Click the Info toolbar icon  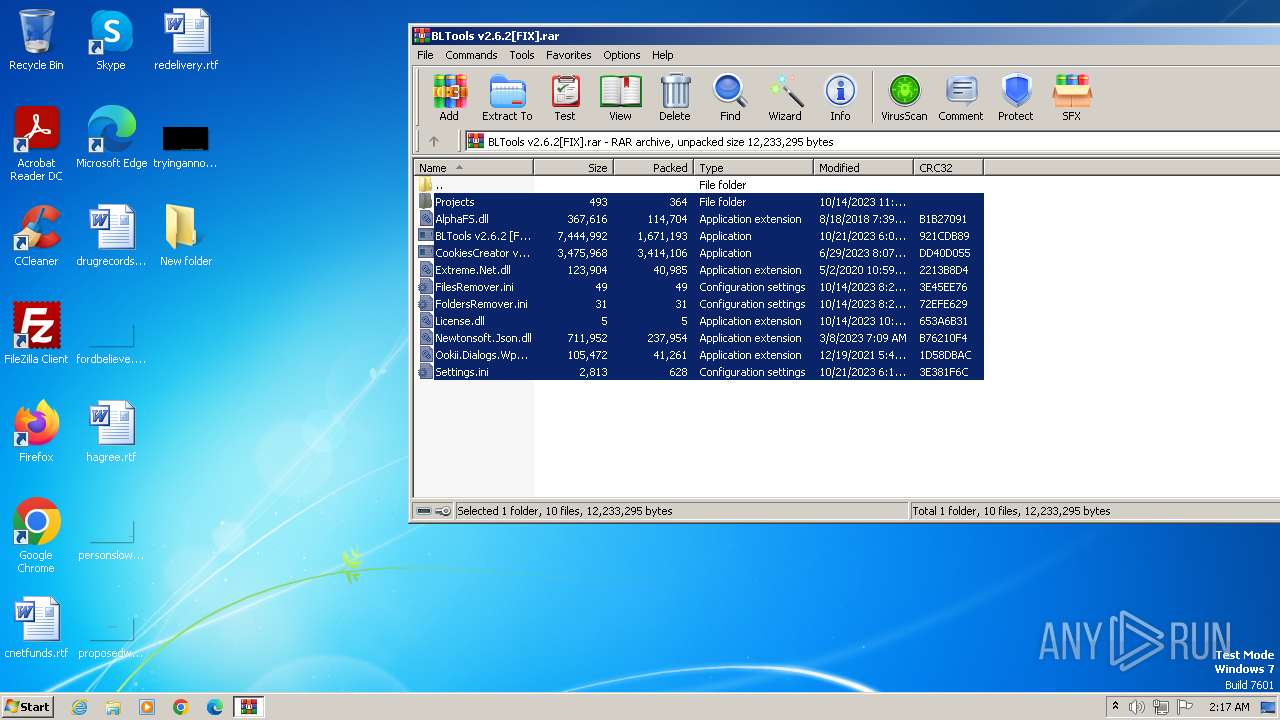[x=840, y=98]
